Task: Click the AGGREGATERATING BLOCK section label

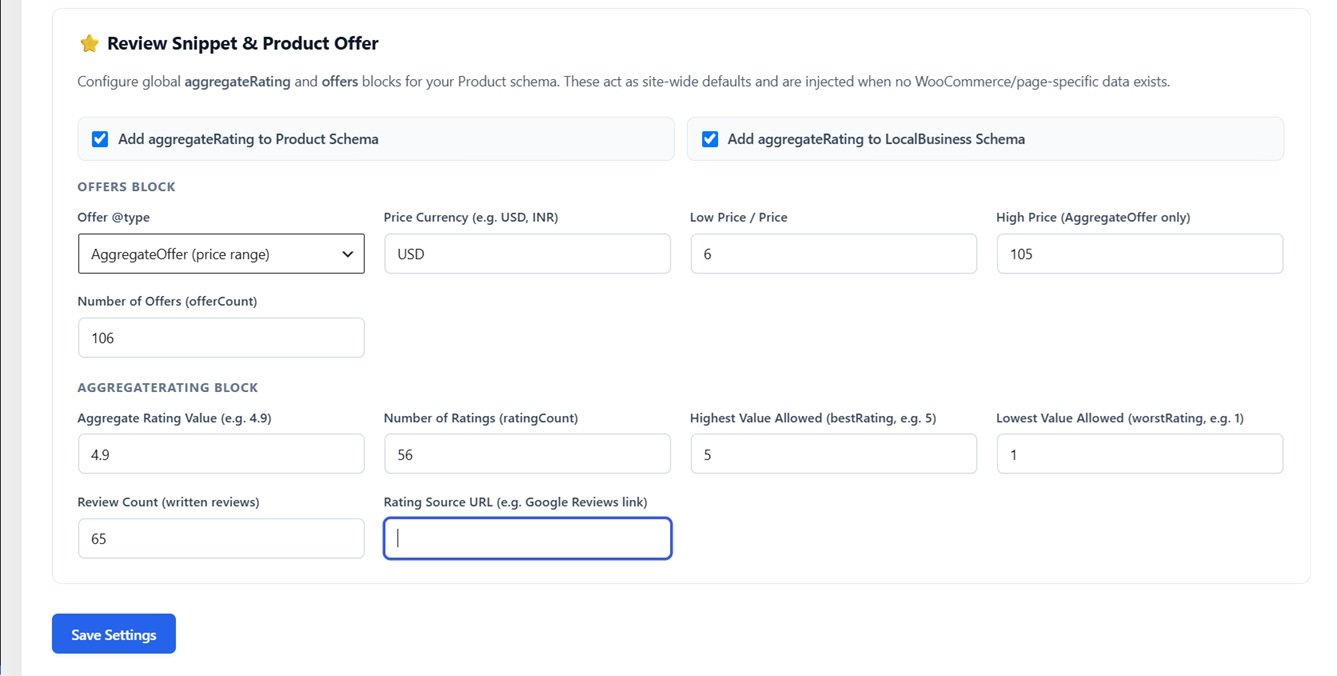Action: pos(168,387)
